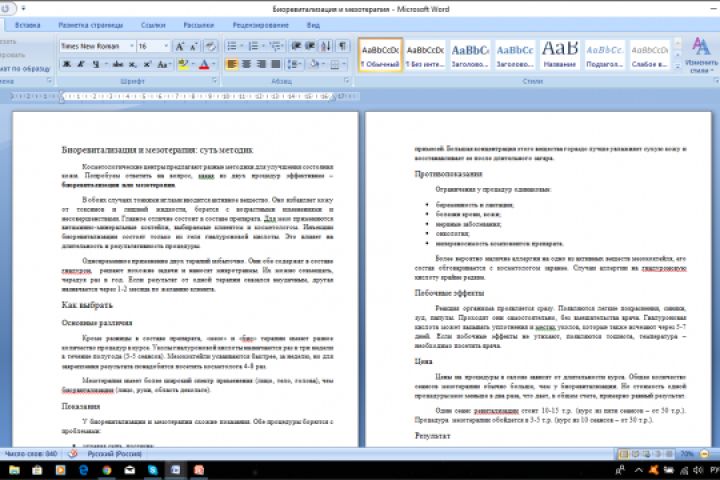Click the sort A-Z icon
The image size is (720, 480).
326,46
